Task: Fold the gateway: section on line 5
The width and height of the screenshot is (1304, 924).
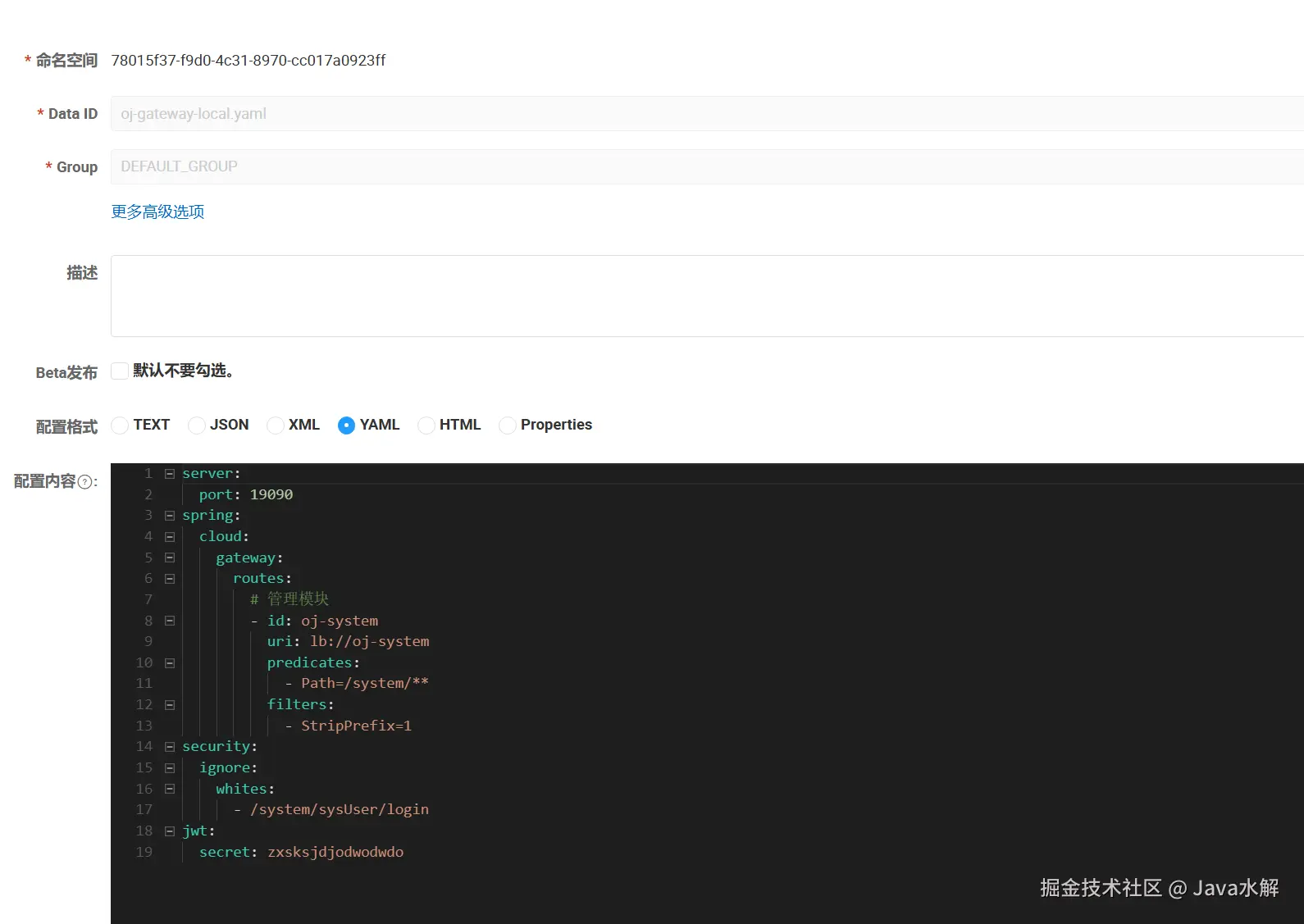Action: pos(170,558)
